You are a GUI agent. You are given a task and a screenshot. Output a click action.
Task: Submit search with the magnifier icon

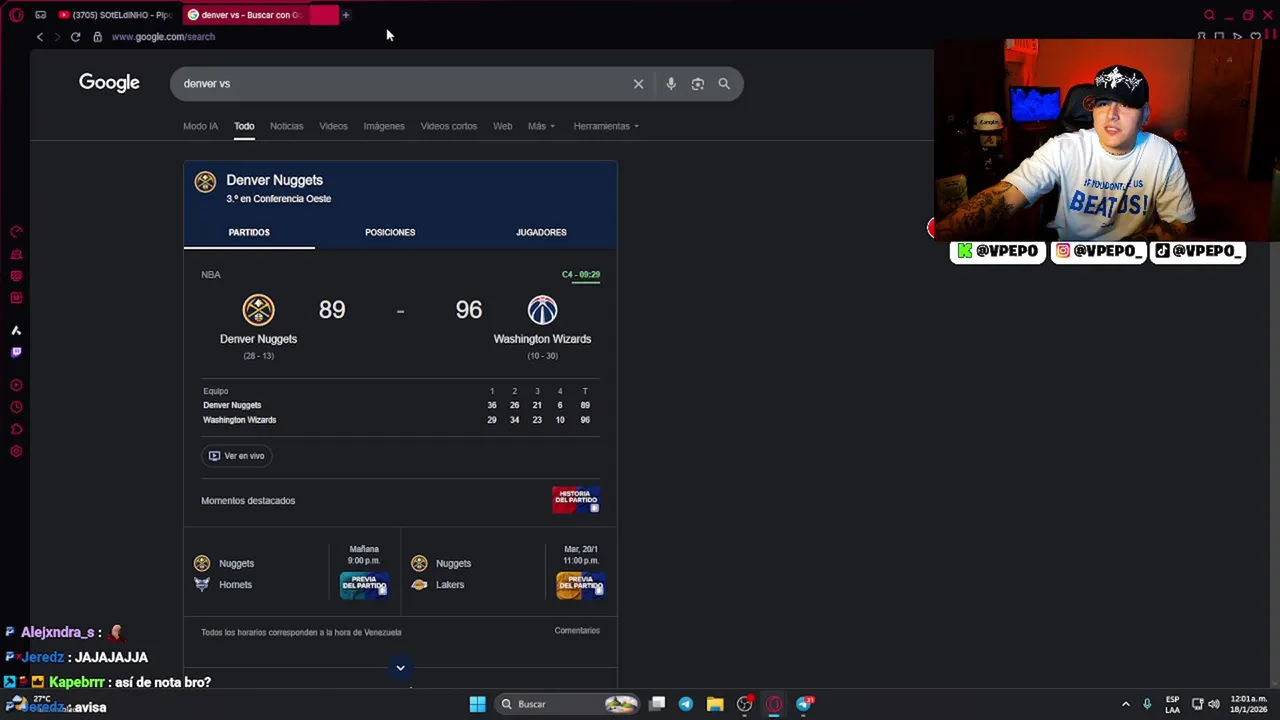click(x=724, y=84)
